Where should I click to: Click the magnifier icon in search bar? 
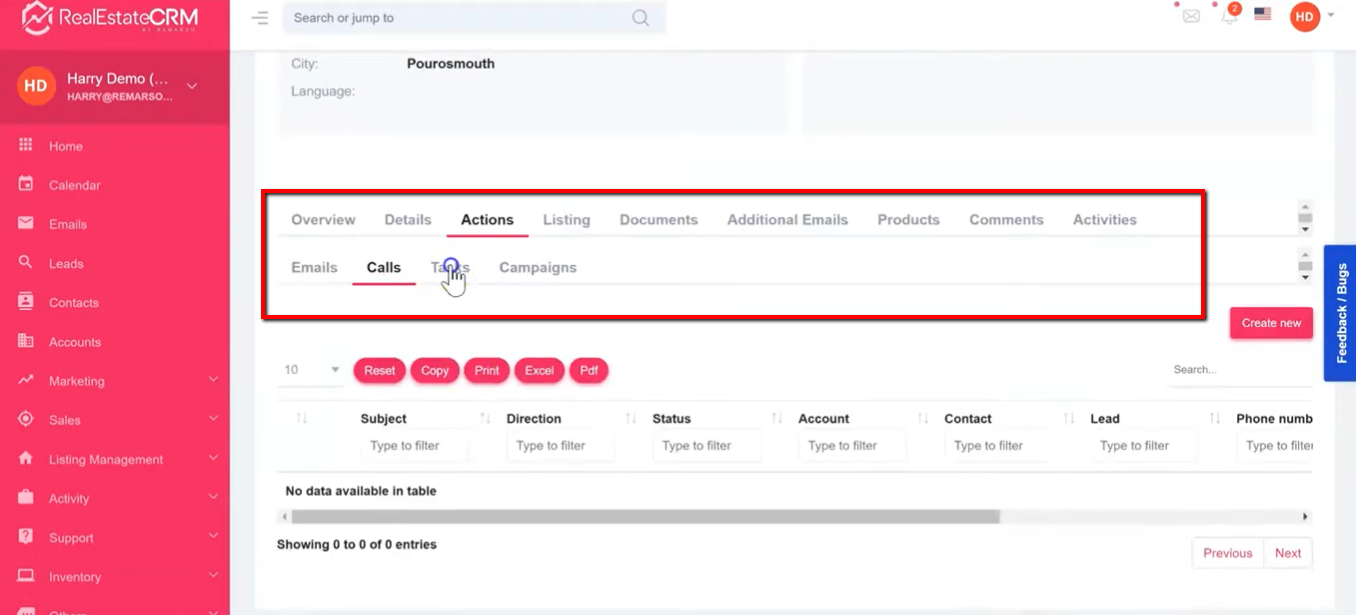[x=640, y=18]
